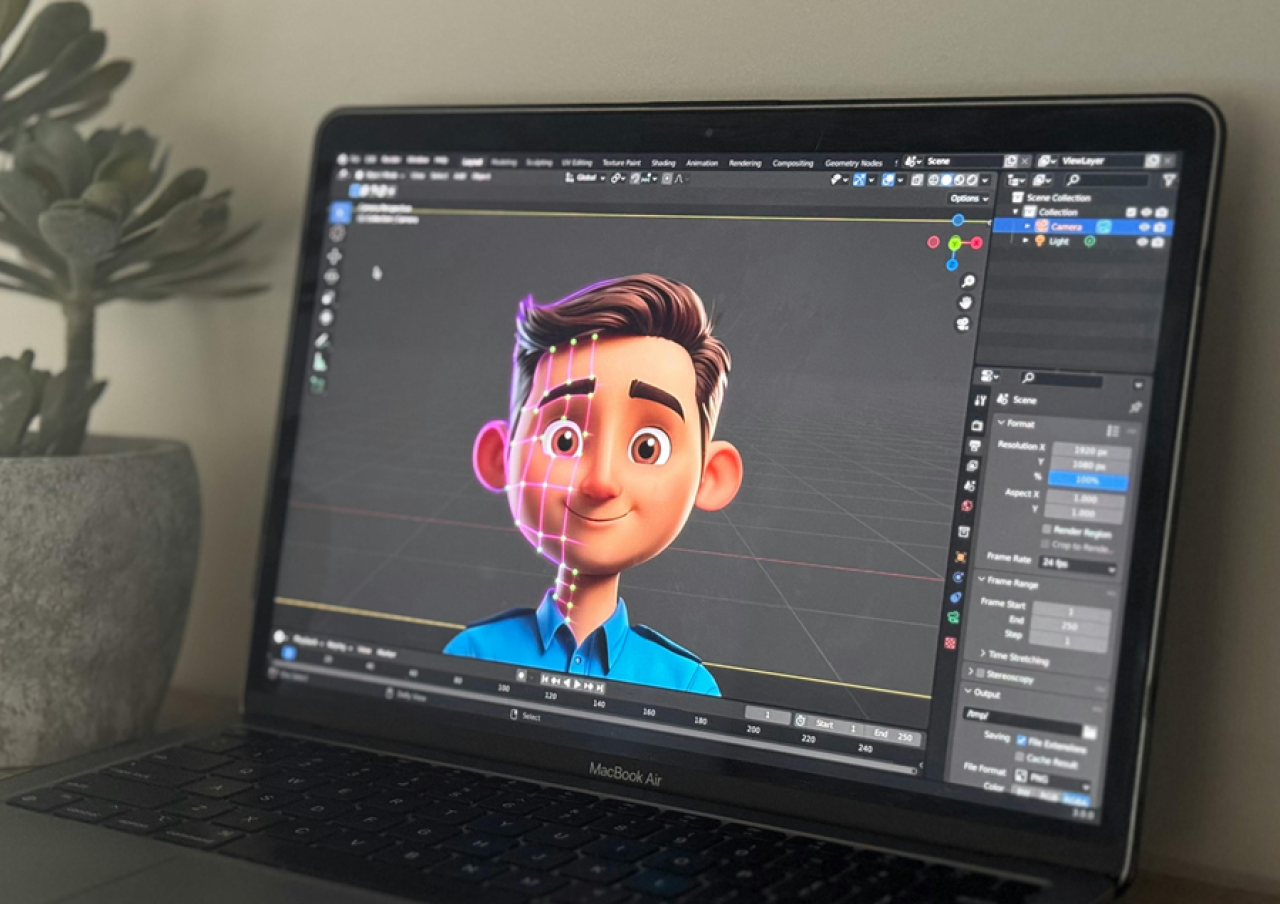Screen dimensions: 1280x904
Task: Activate the Select Box tool
Action: coord(340,212)
